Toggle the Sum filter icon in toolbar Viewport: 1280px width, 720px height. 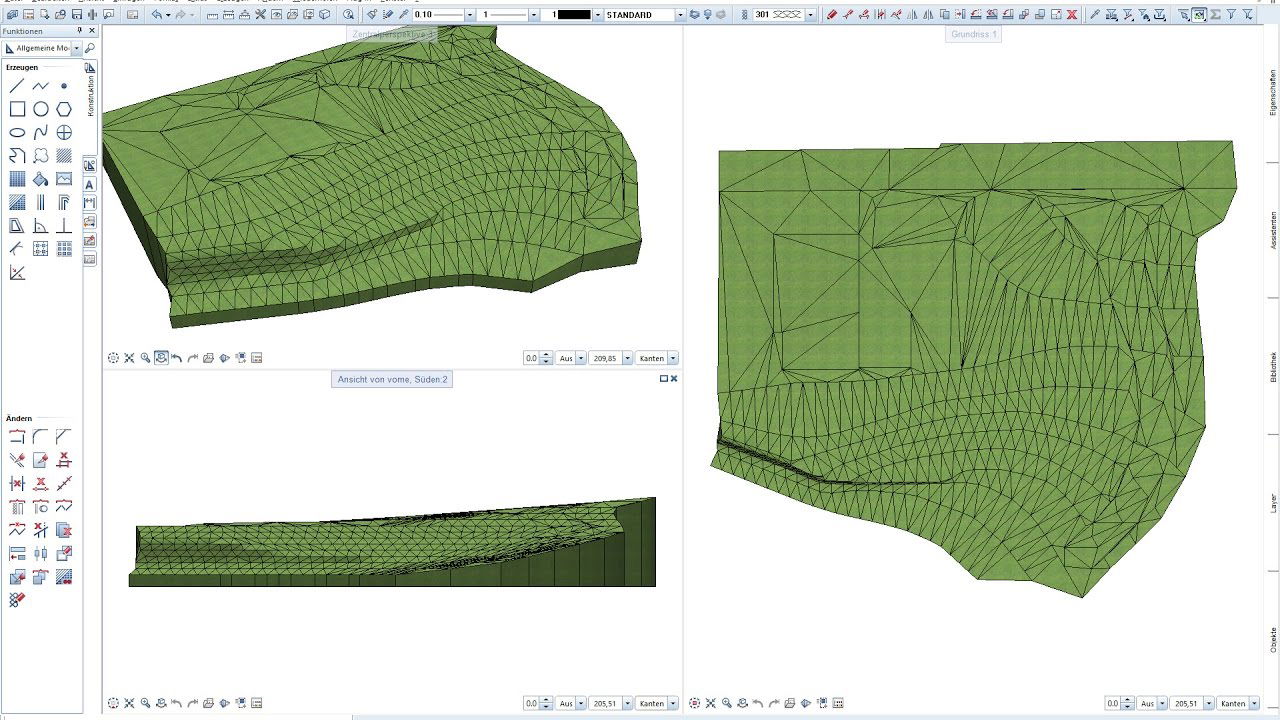pyautogui.click(x=1216, y=15)
